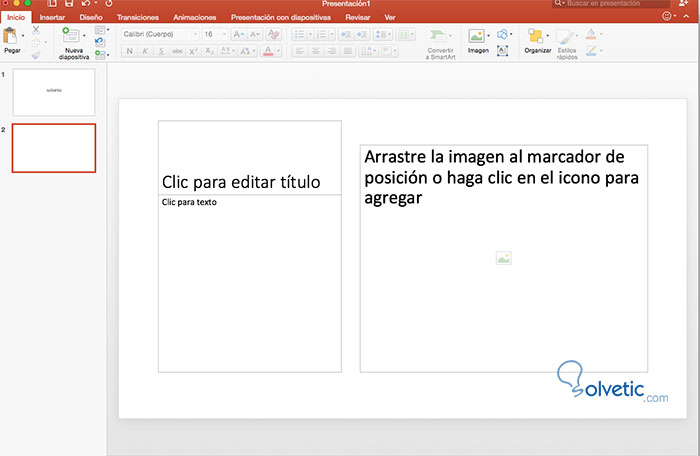The image size is (700, 456).
Task: Toggle underline formatting (S)
Action: coord(161,50)
